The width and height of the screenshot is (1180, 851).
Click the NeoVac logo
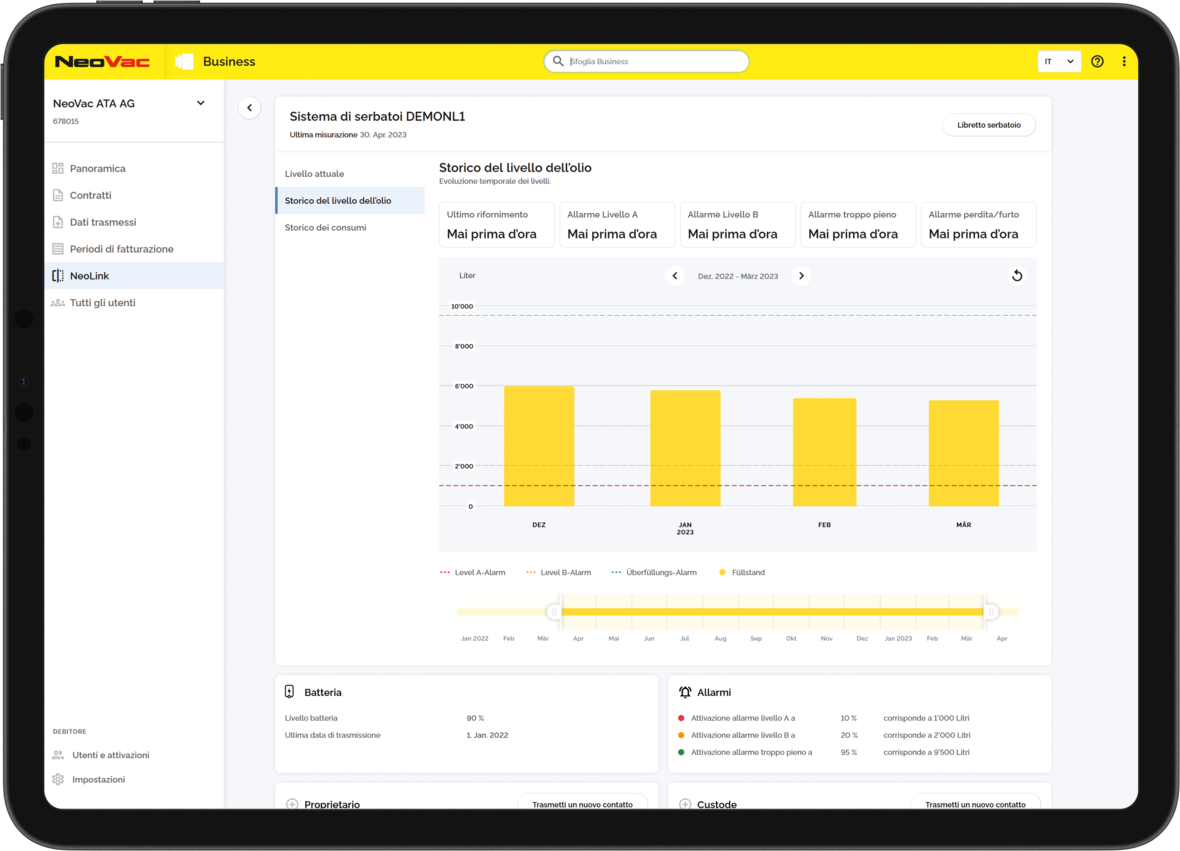point(102,62)
